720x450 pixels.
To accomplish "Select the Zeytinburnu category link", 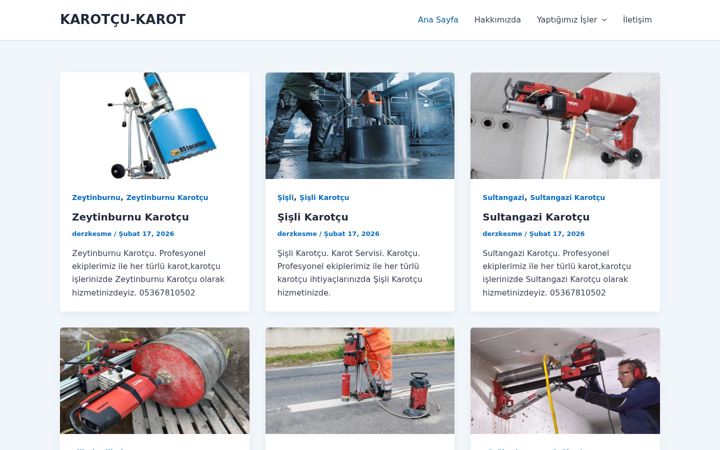I will point(96,197).
